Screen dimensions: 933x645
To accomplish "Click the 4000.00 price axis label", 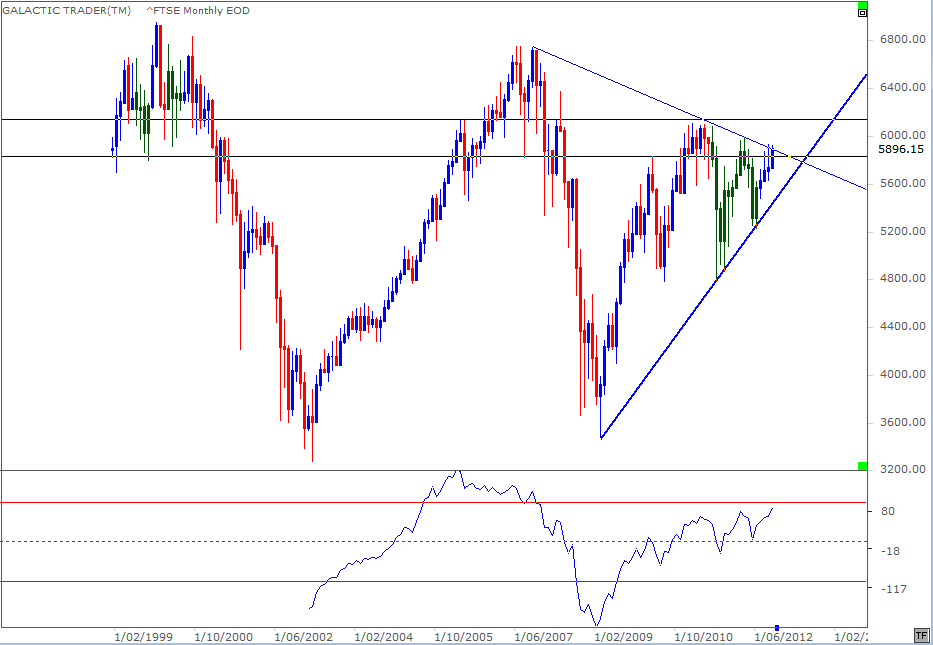I will point(904,374).
